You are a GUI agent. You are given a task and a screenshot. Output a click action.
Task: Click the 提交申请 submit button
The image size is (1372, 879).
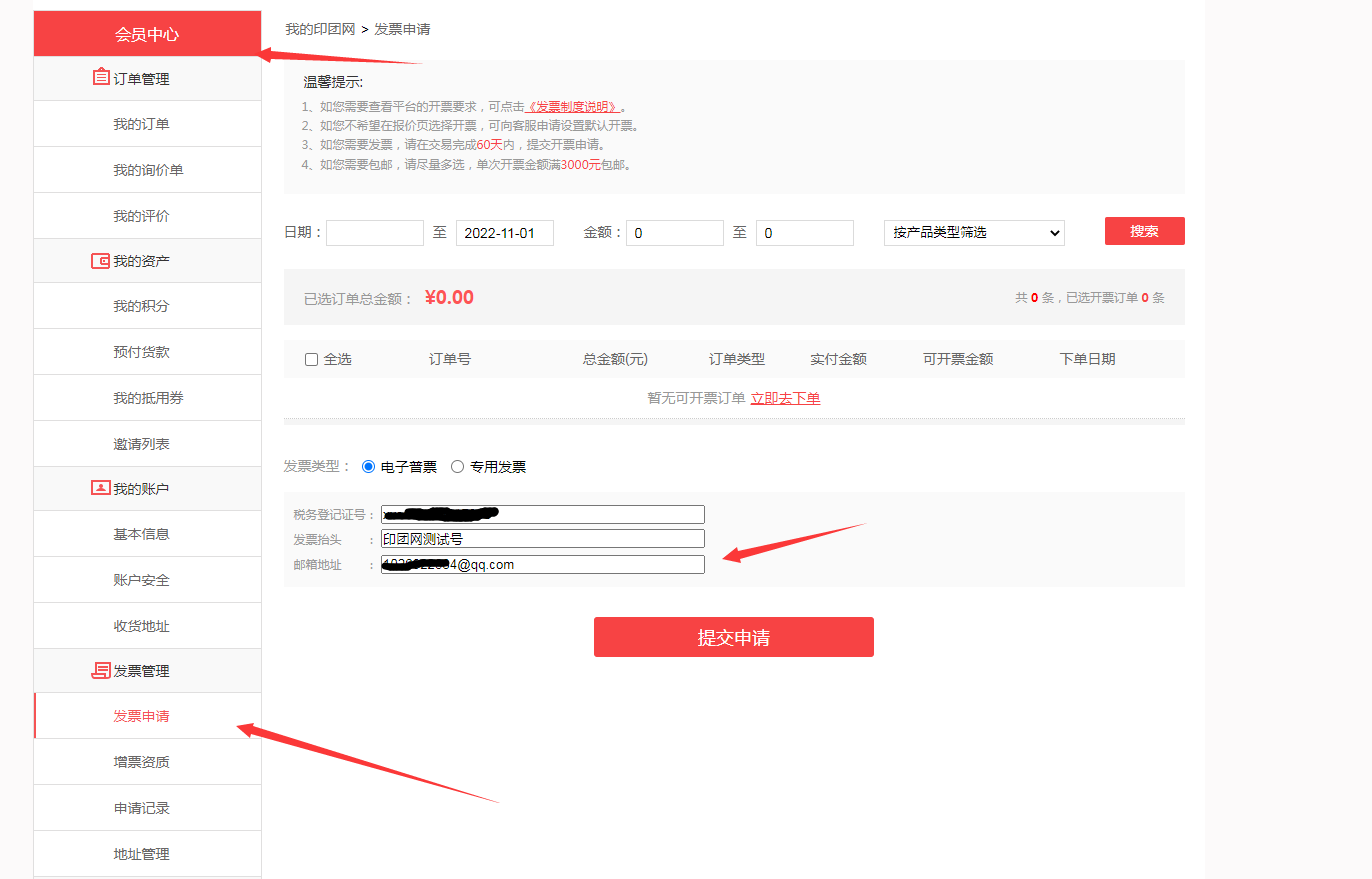click(x=733, y=637)
